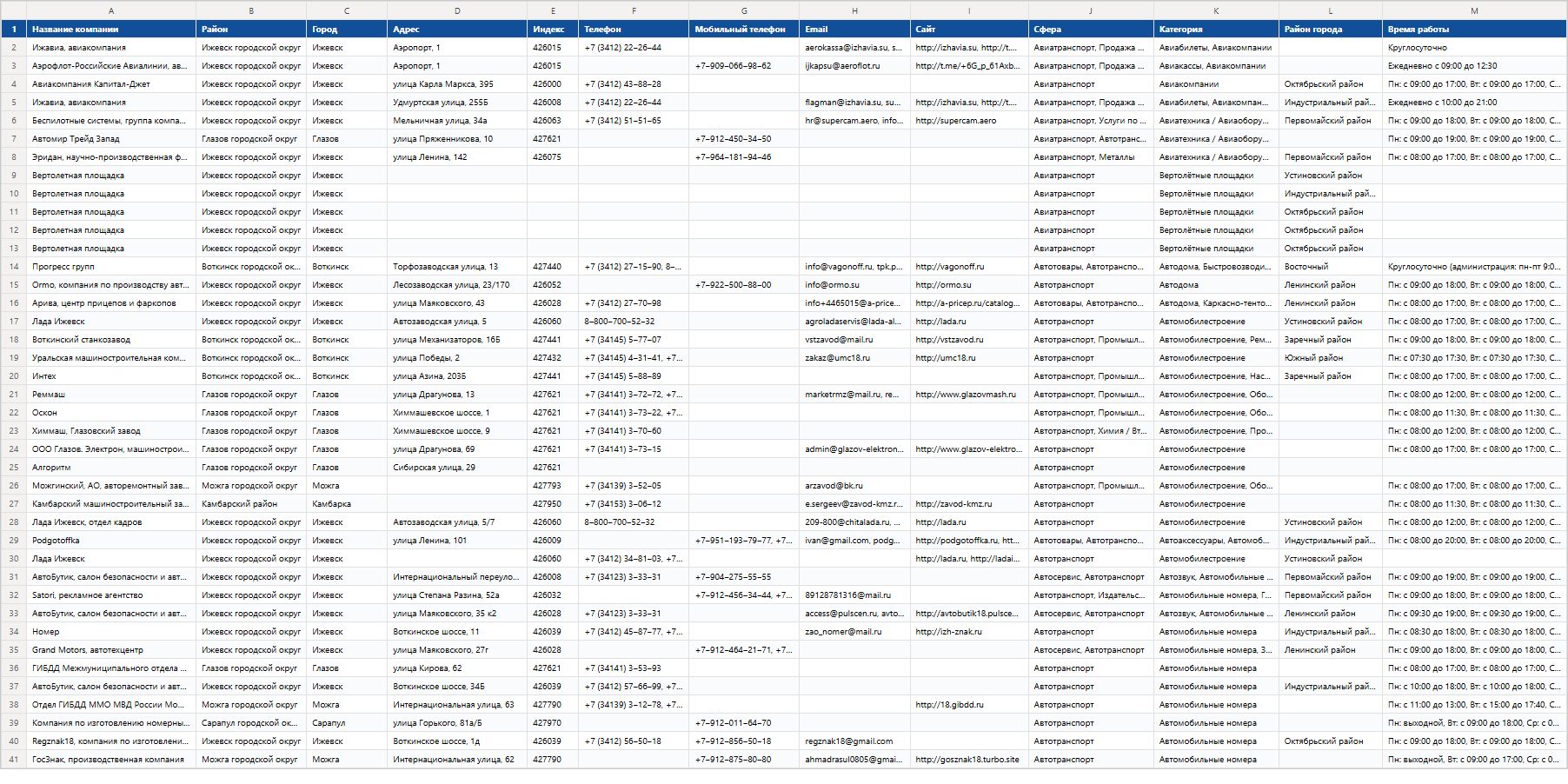The image size is (1568, 784).
Task: Select the email 'ijkapsu@aeroflot.ru'
Action: click(x=854, y=66)
